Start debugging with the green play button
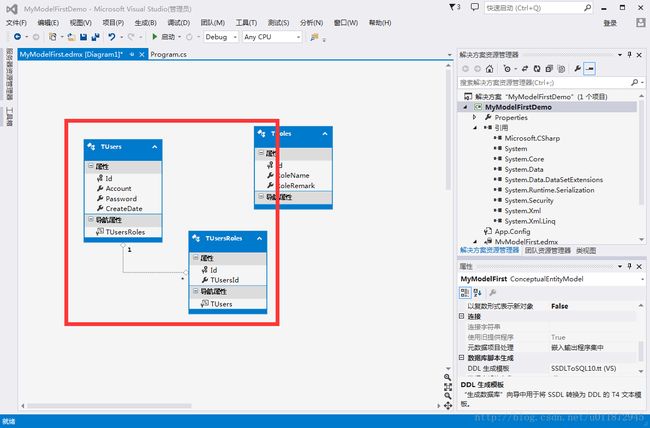Viewport: 650px width, 428px height. (x=155, y=37)
